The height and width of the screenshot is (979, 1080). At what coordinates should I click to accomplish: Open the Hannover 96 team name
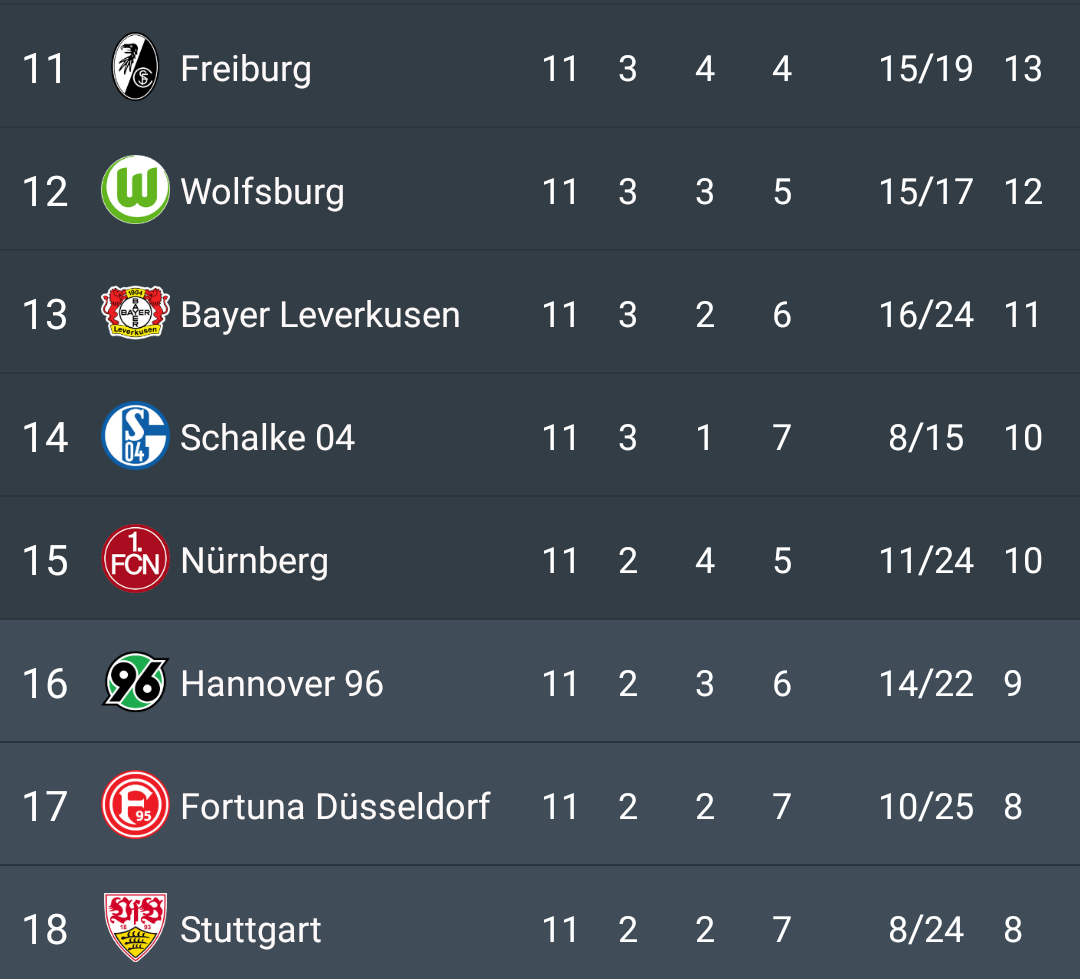(x=282, y=683)
